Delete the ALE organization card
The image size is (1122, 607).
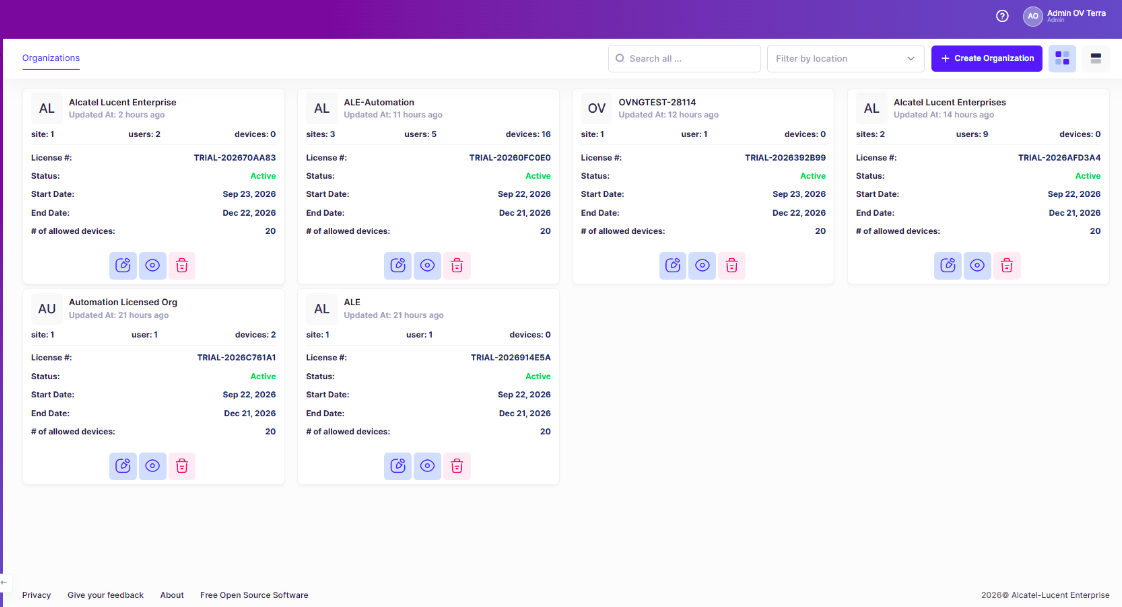pos(457,466)
